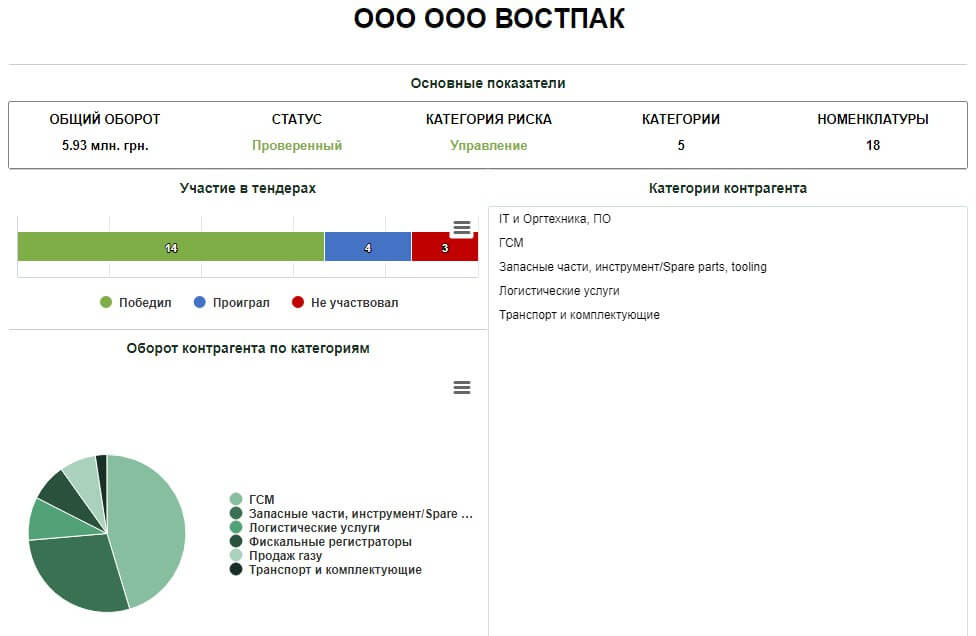The width and height of the screenshot is (976, 636).
Task: Open the tender chart hamburger menu
Action: pyautogui.click(x=461, y=228)
